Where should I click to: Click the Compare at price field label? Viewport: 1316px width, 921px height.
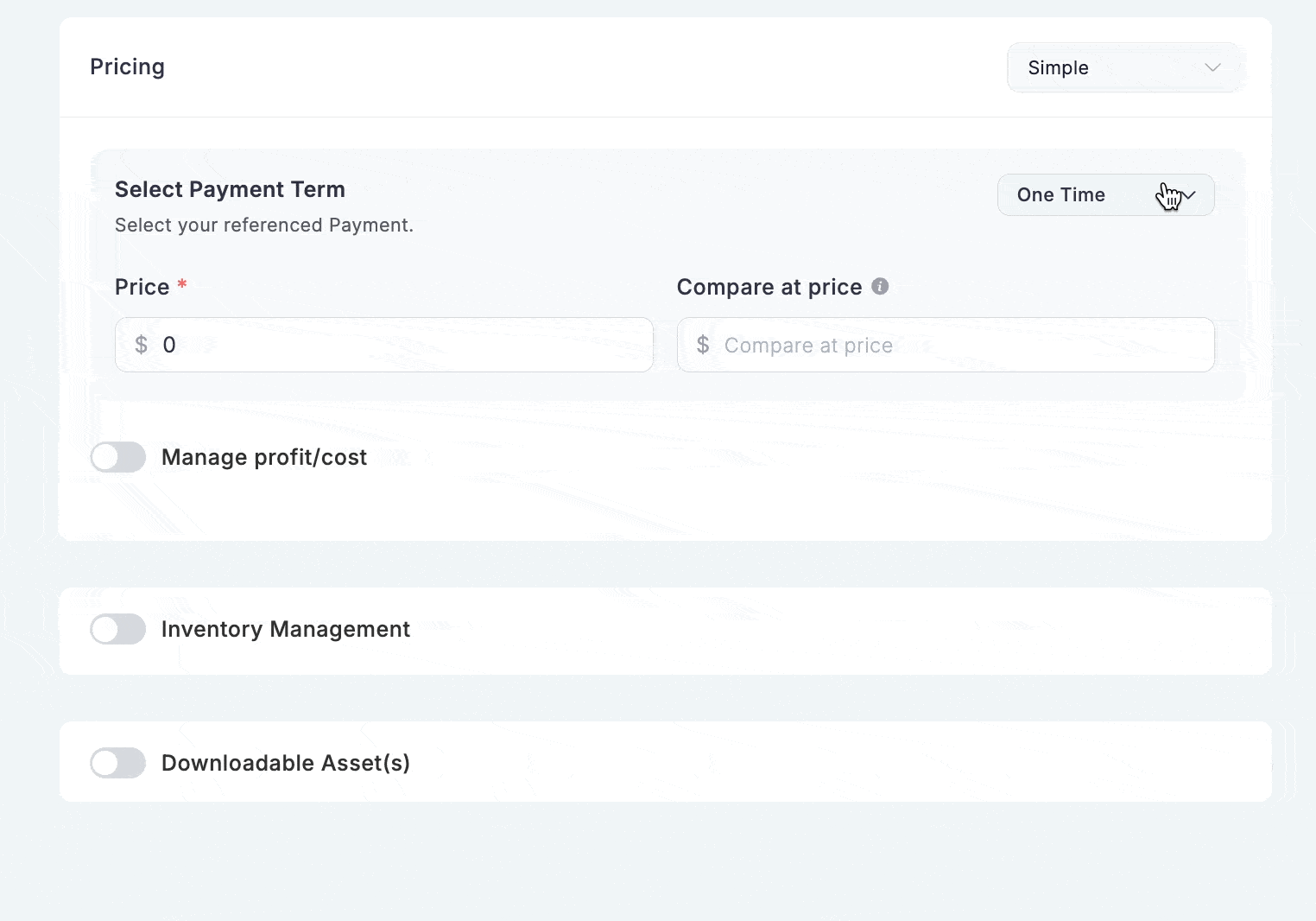769,287
